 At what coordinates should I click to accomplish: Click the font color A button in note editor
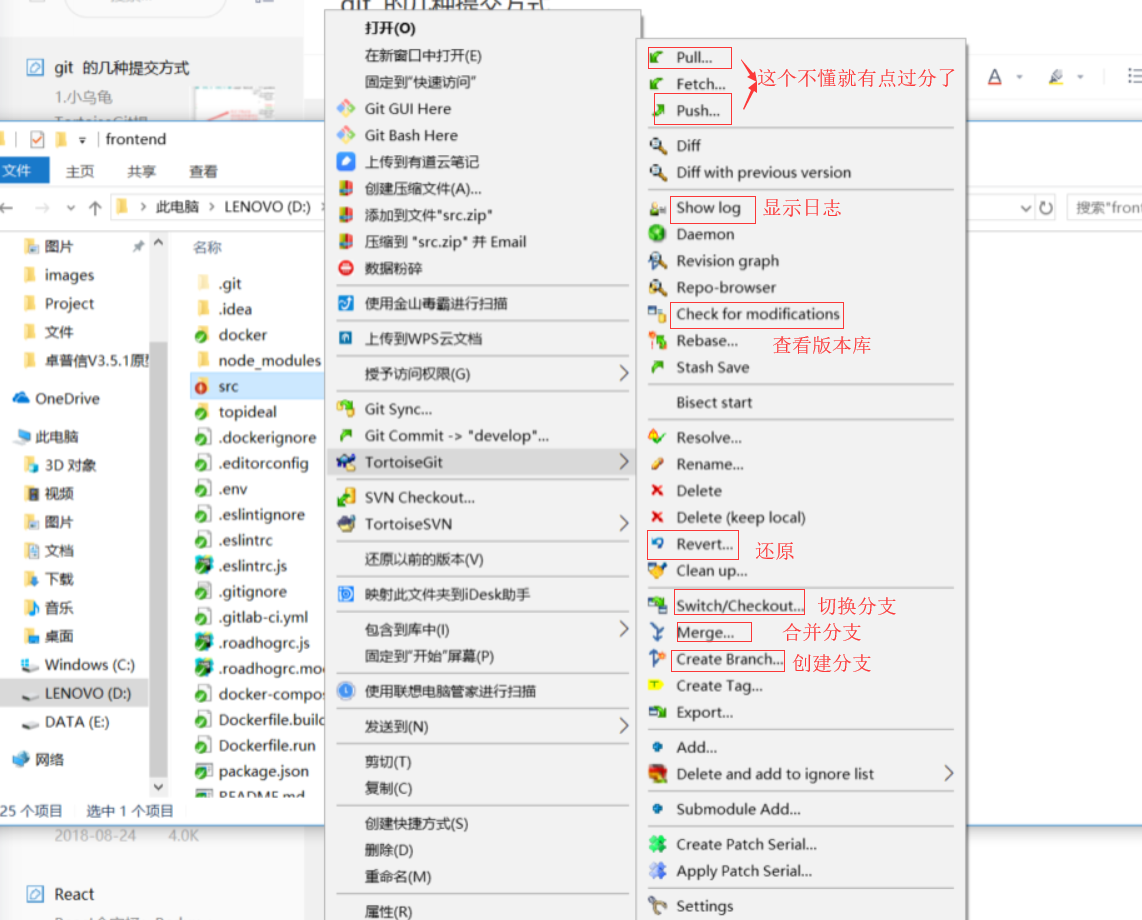point(995,76)
